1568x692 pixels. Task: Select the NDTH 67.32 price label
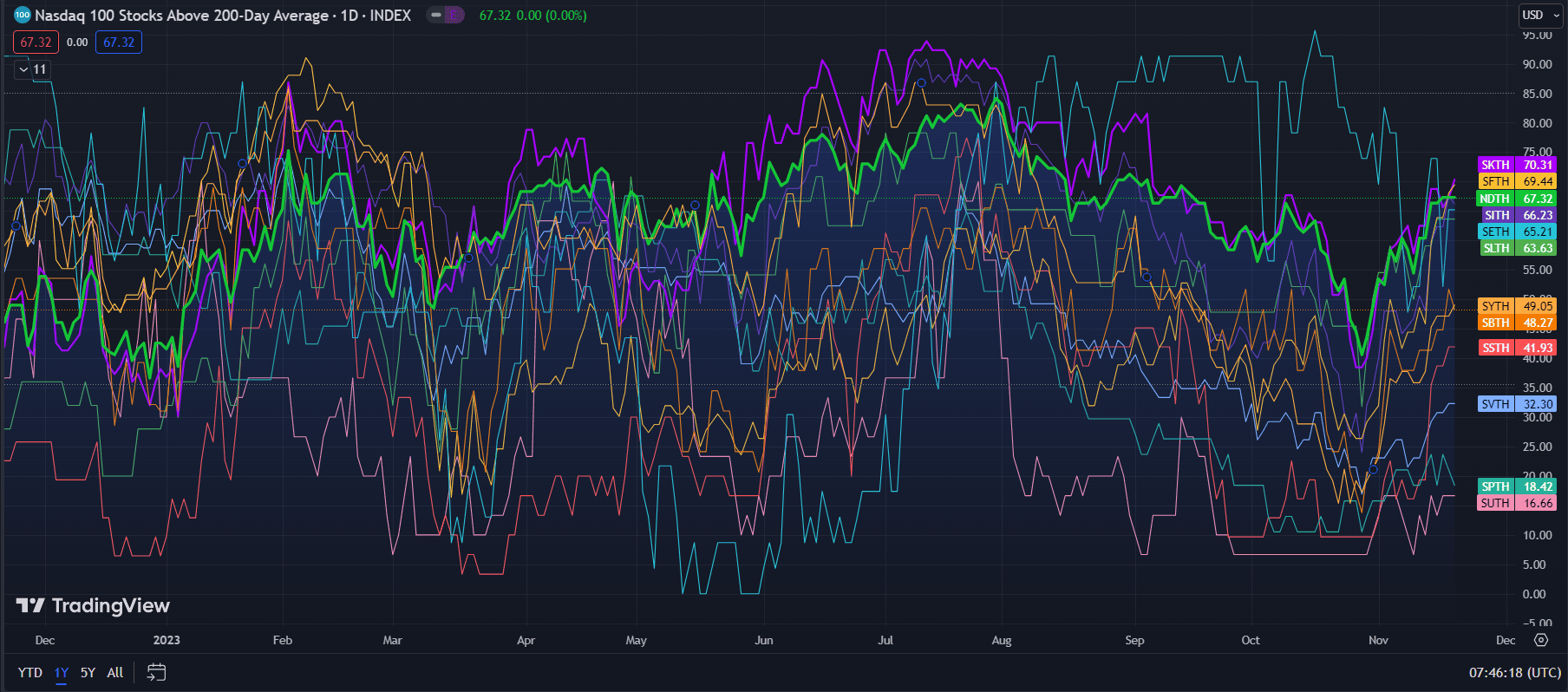pos(1517,199)
